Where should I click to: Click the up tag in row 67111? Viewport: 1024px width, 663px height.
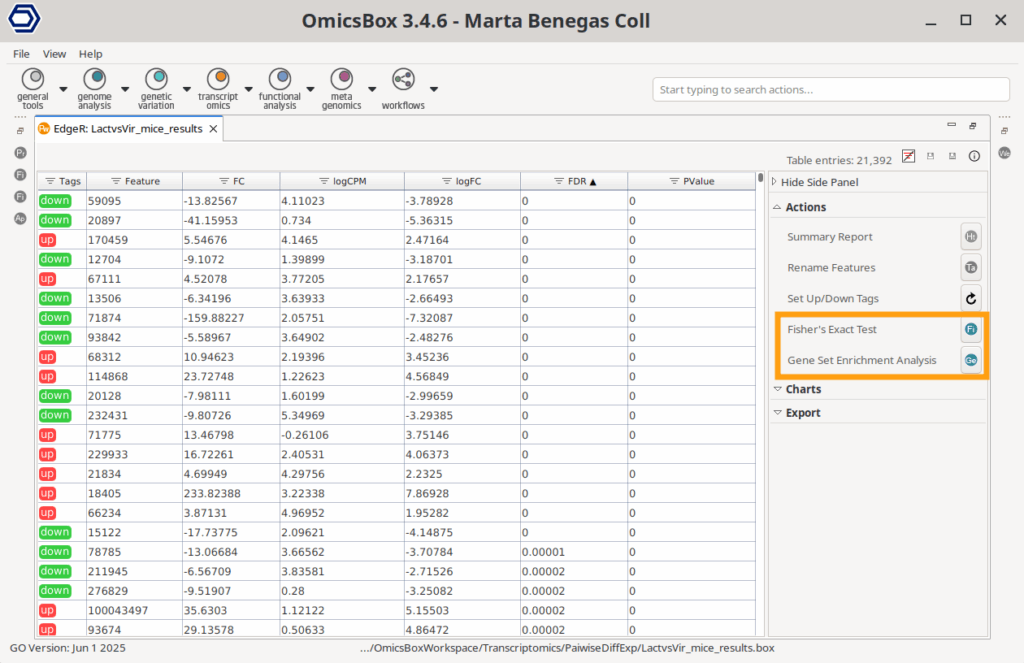tap(47, 279)
